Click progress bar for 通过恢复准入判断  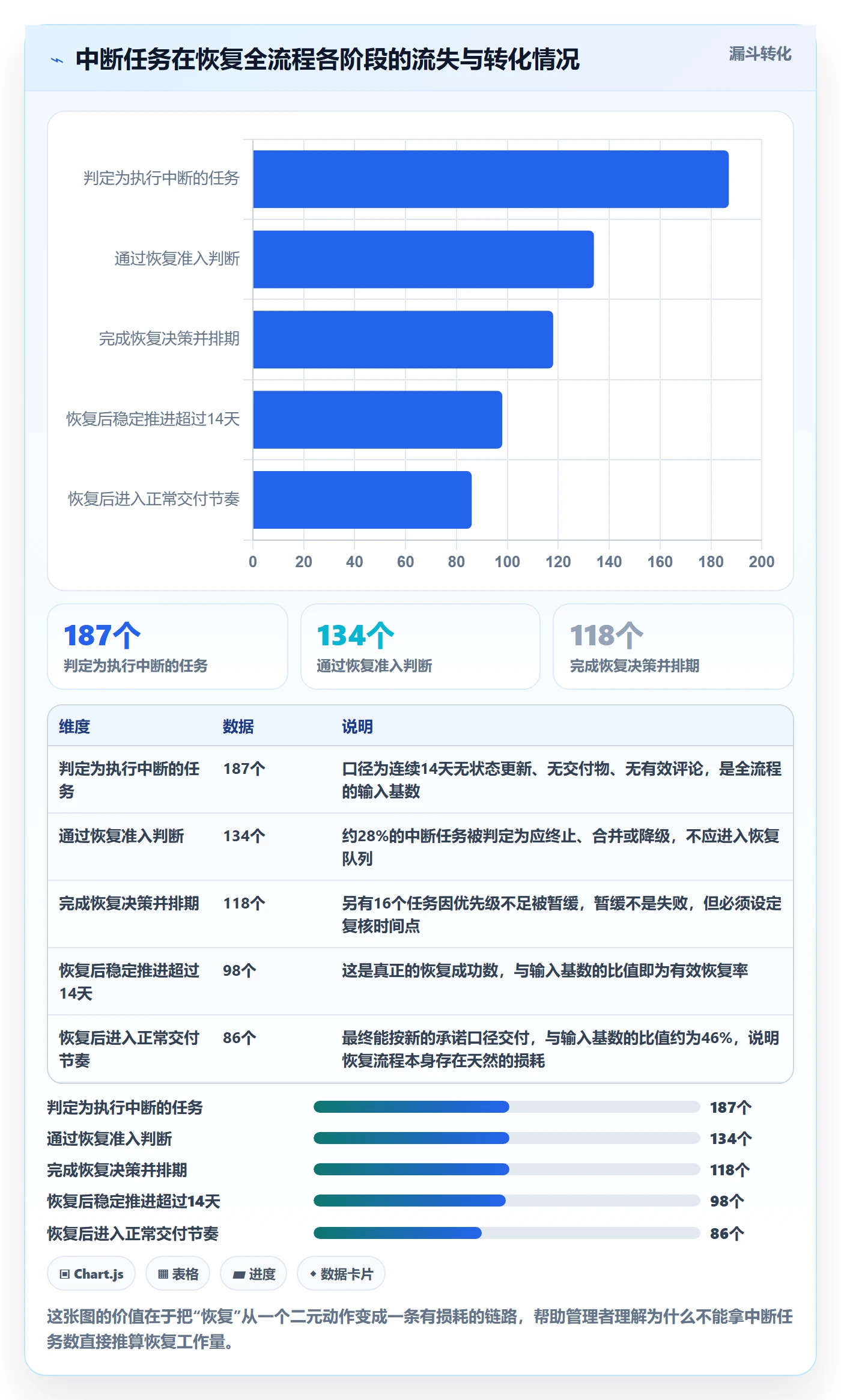click(x=507, y=1138)
